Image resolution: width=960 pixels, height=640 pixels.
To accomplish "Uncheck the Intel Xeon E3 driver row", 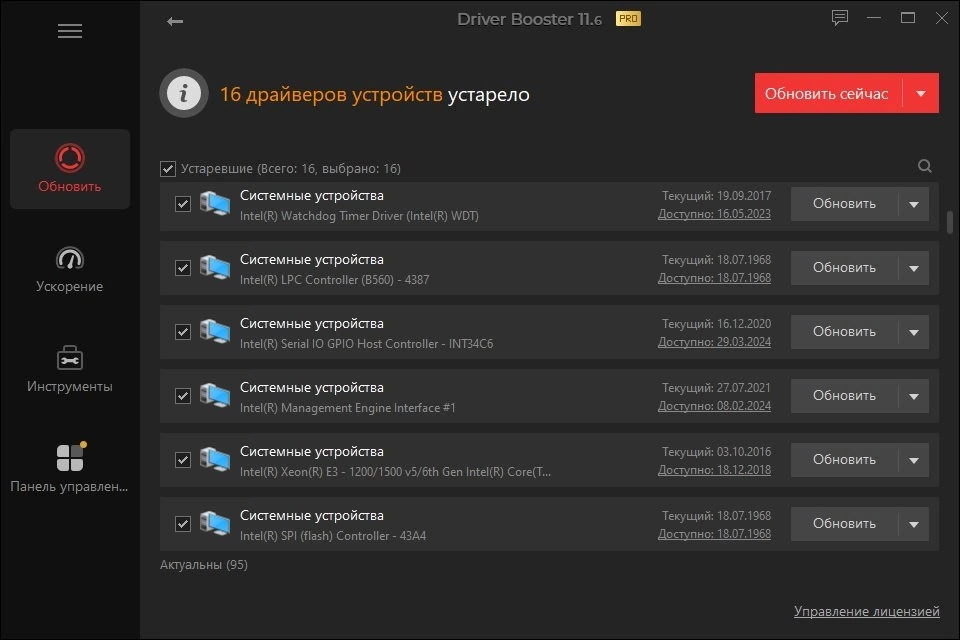I will (x=182, y=460).
